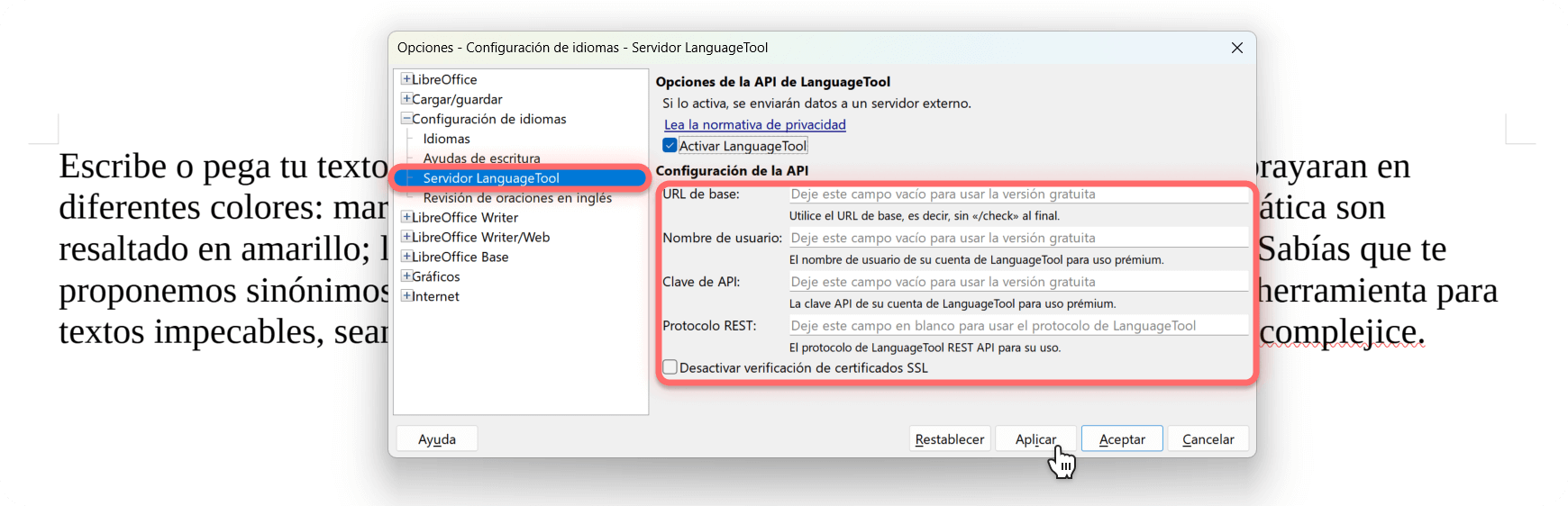Select the LibreOffice Writer label in tree
Image resolution: width=1568 pixels, height=506 pixels.
pos(465,217)
